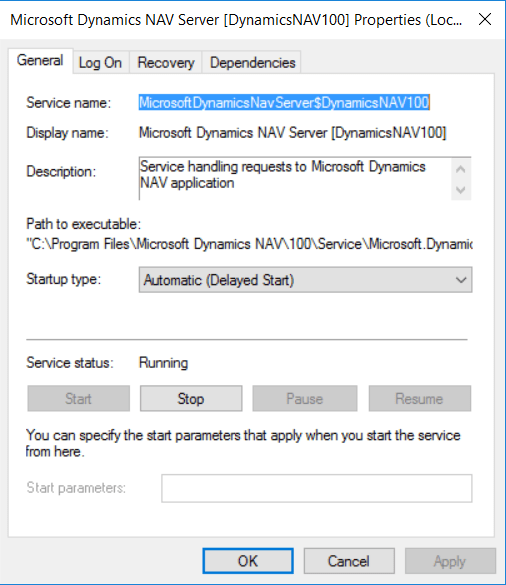Confirm with the OK button

tap(248, 561)
